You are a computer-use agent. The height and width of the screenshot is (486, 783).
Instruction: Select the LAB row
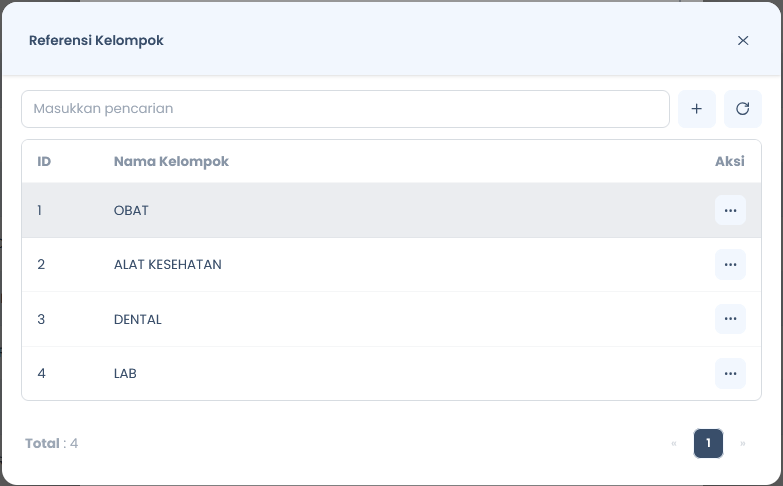[392, 373]
